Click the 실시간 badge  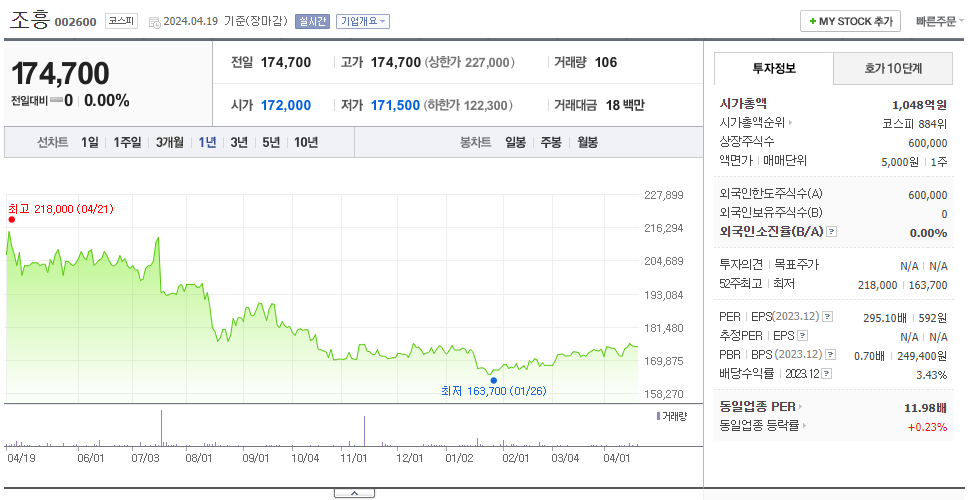point(312,21)
